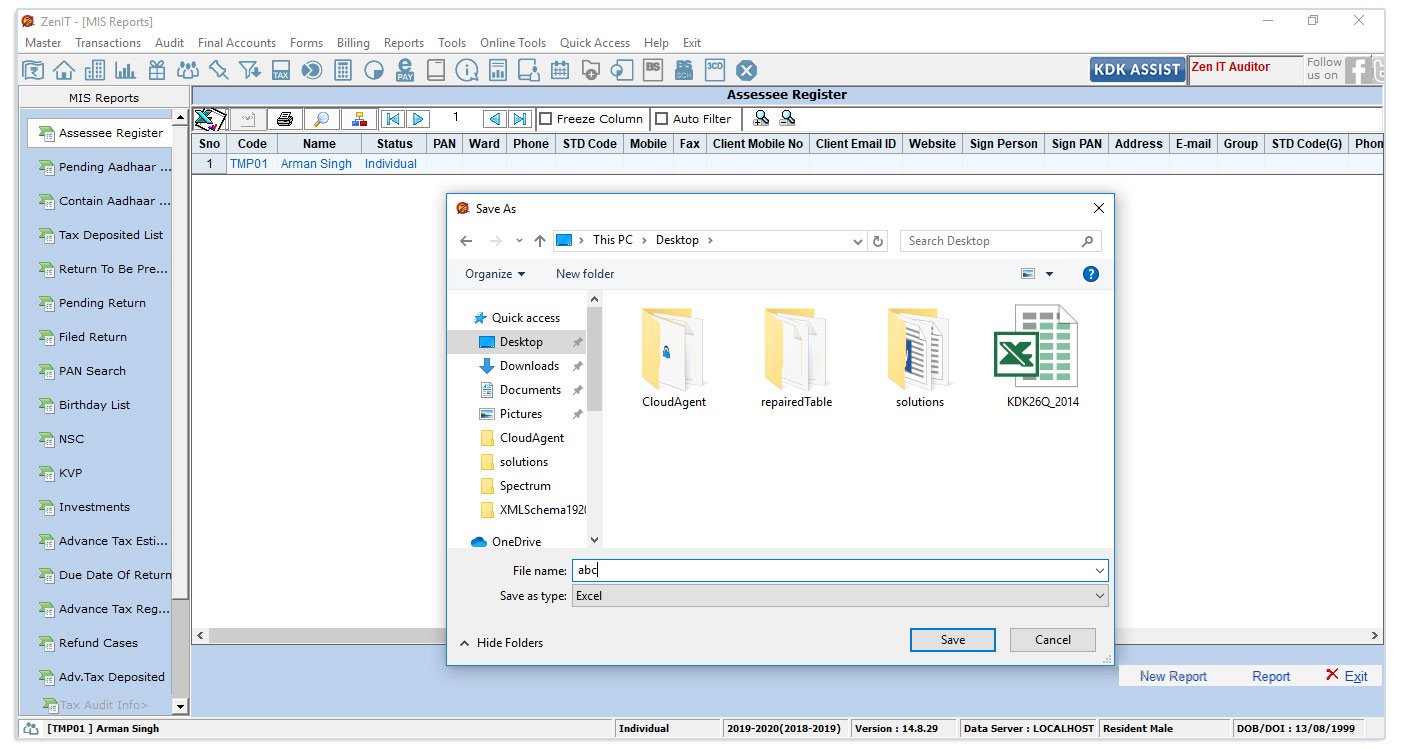Click the help question mark in Save As
The height and width of the screenshot is (750, 1402).
click(1091, 274)
